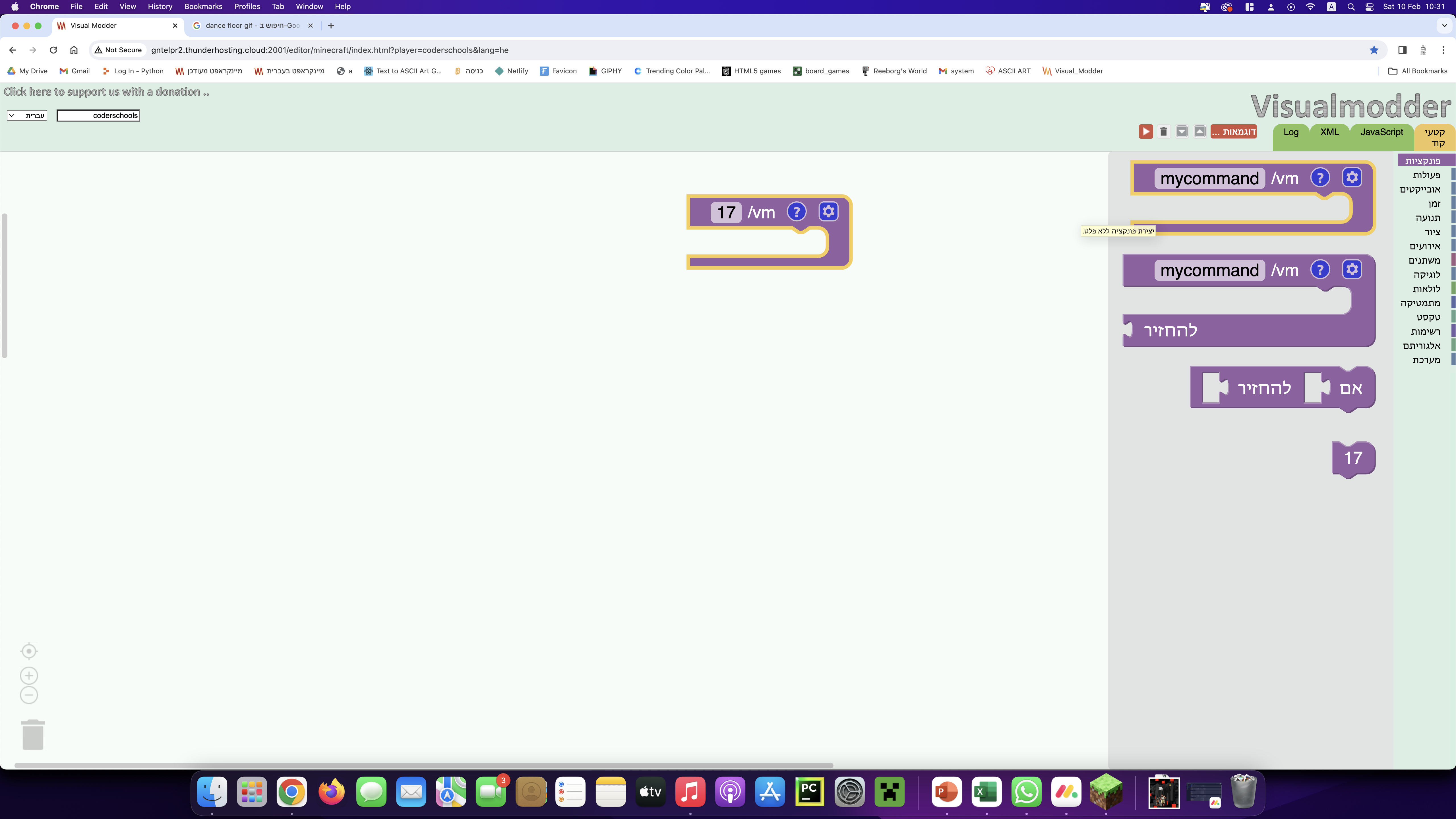Click the bookmark star in address bar
This screenshot has height=819, width=1456.
point(1374,50)
